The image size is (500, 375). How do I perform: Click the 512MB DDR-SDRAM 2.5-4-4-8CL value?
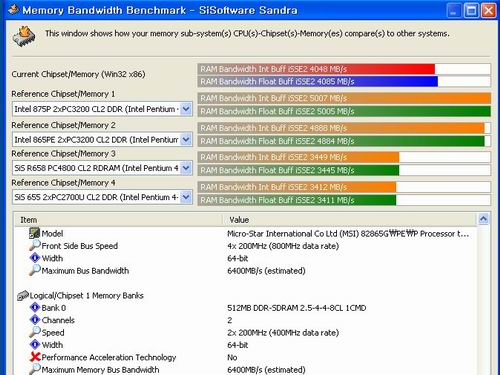297,308
